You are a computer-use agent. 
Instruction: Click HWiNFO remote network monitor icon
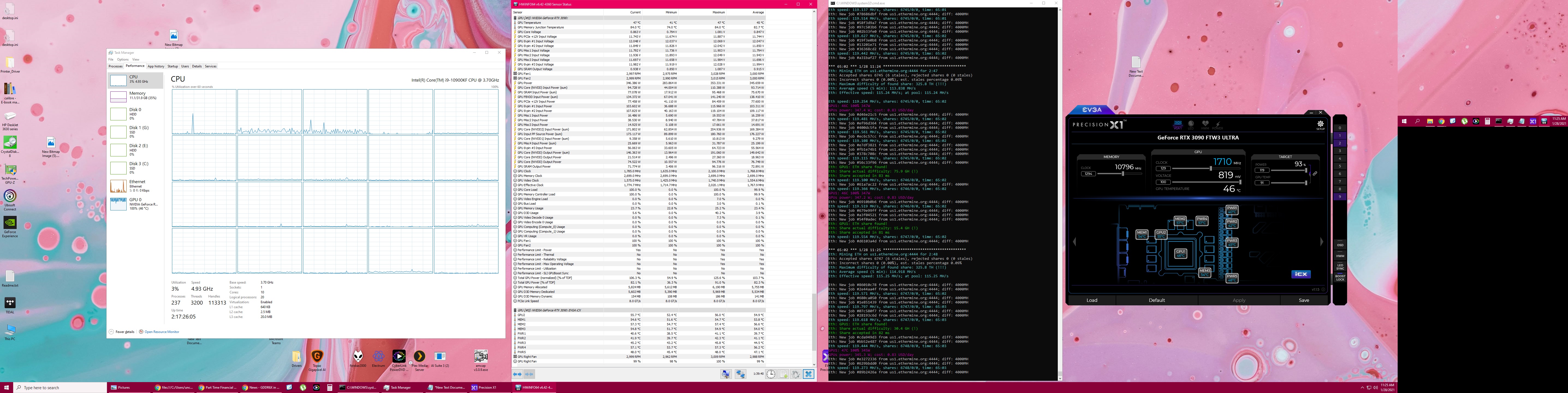[726, 375]
